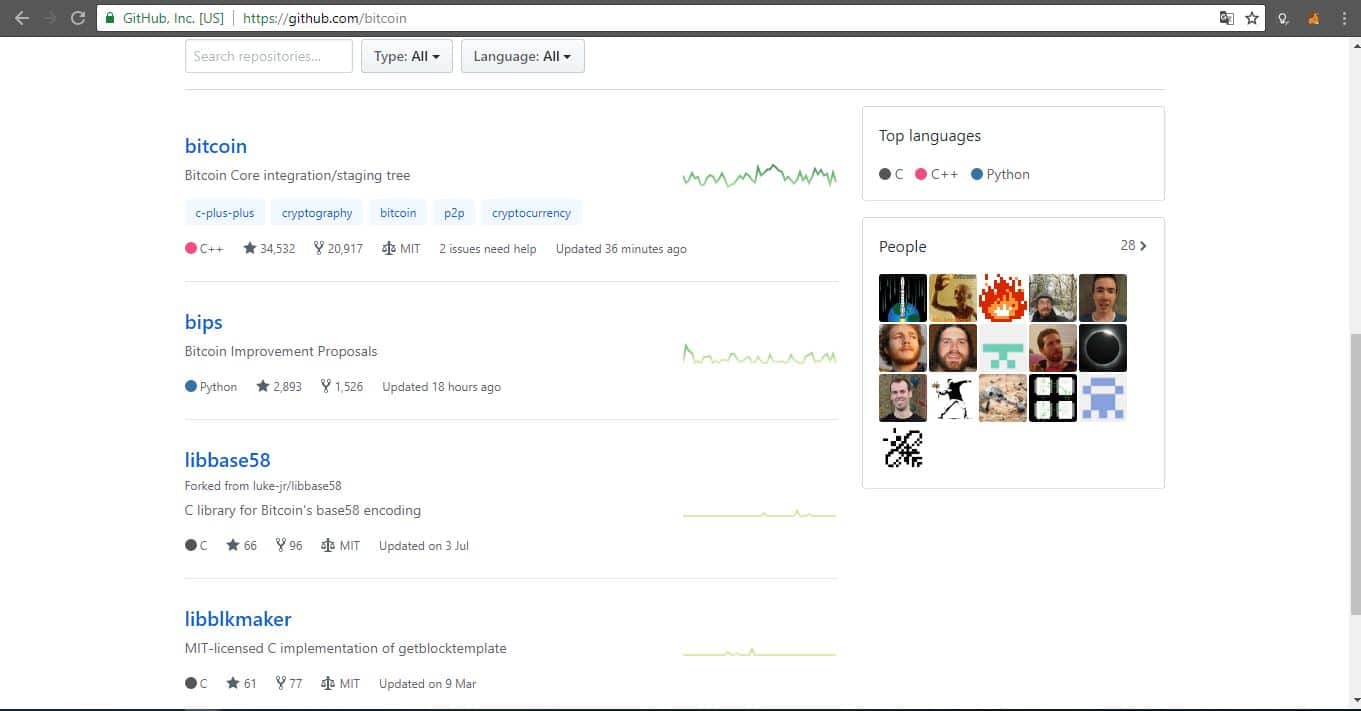Click the bookmark star in address bar
The width and height of the screenshot is (1361, 711).
[x=1251, y=18]
